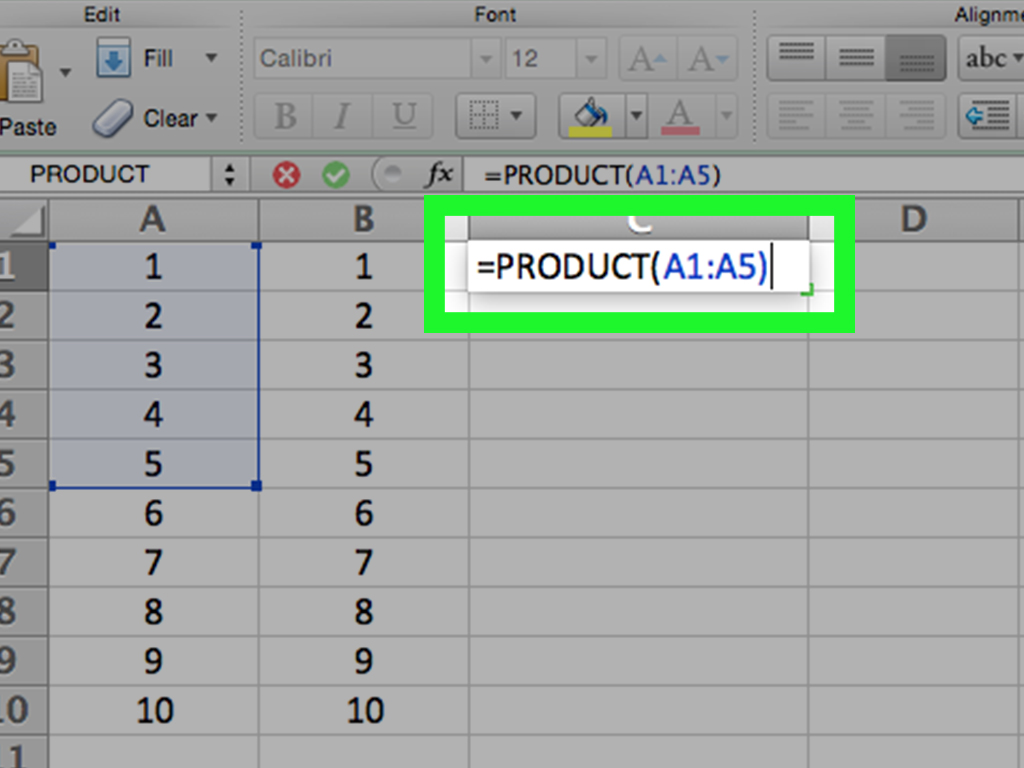
Task: Toggle Bold formatting
Action: click(x=285, y=116)
